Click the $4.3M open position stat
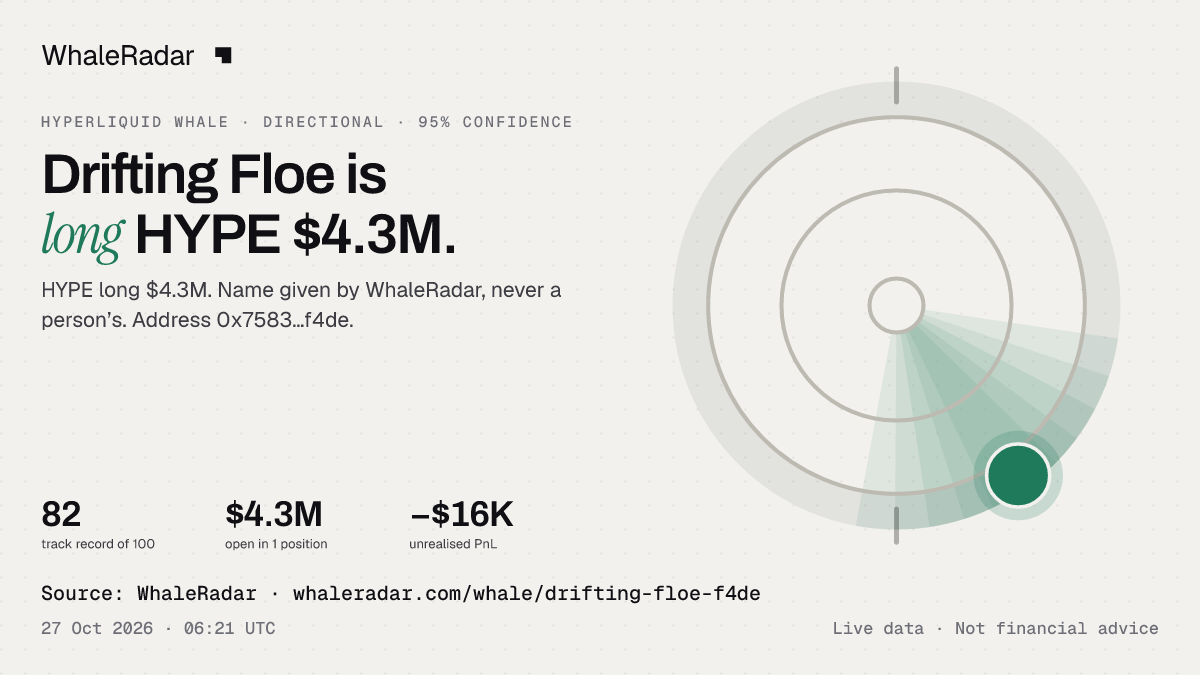1200x675 pixels. tap(274, 515)
